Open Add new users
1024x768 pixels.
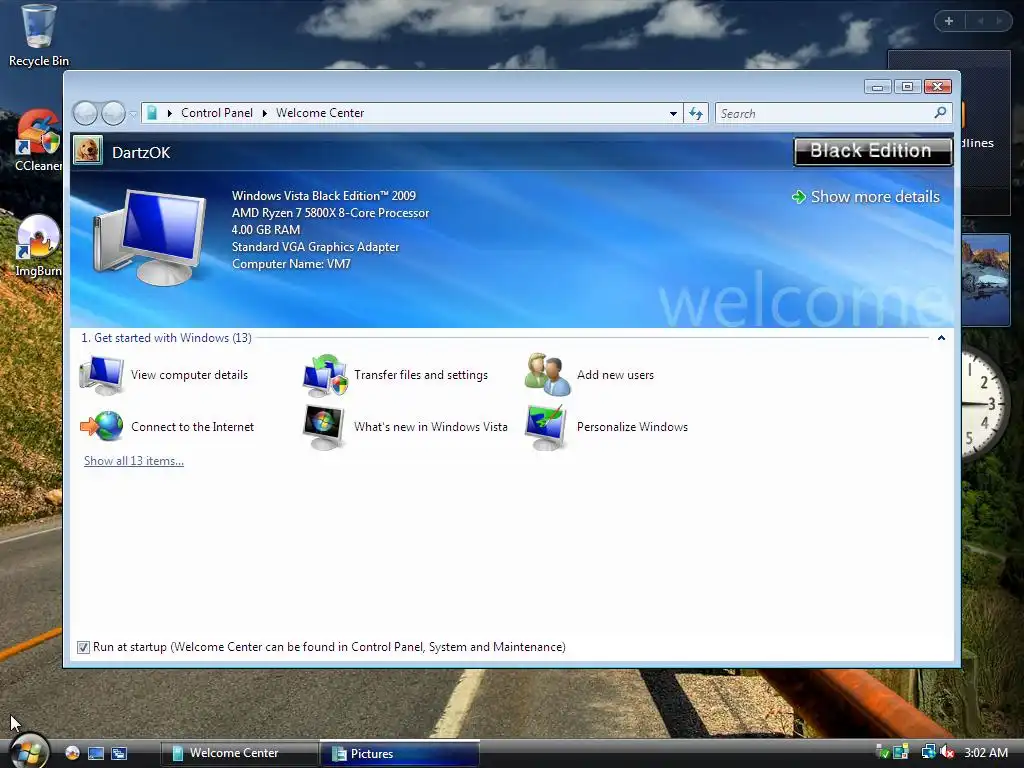[x=590, y=375]
